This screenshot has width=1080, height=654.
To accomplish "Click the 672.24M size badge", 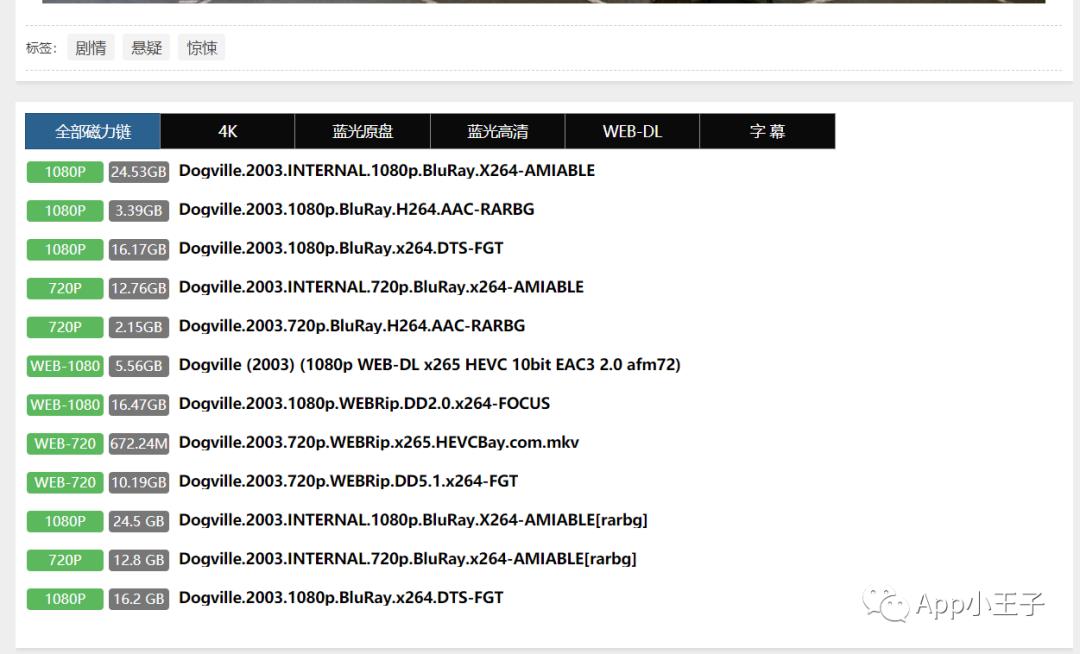I will click(138, 443).
